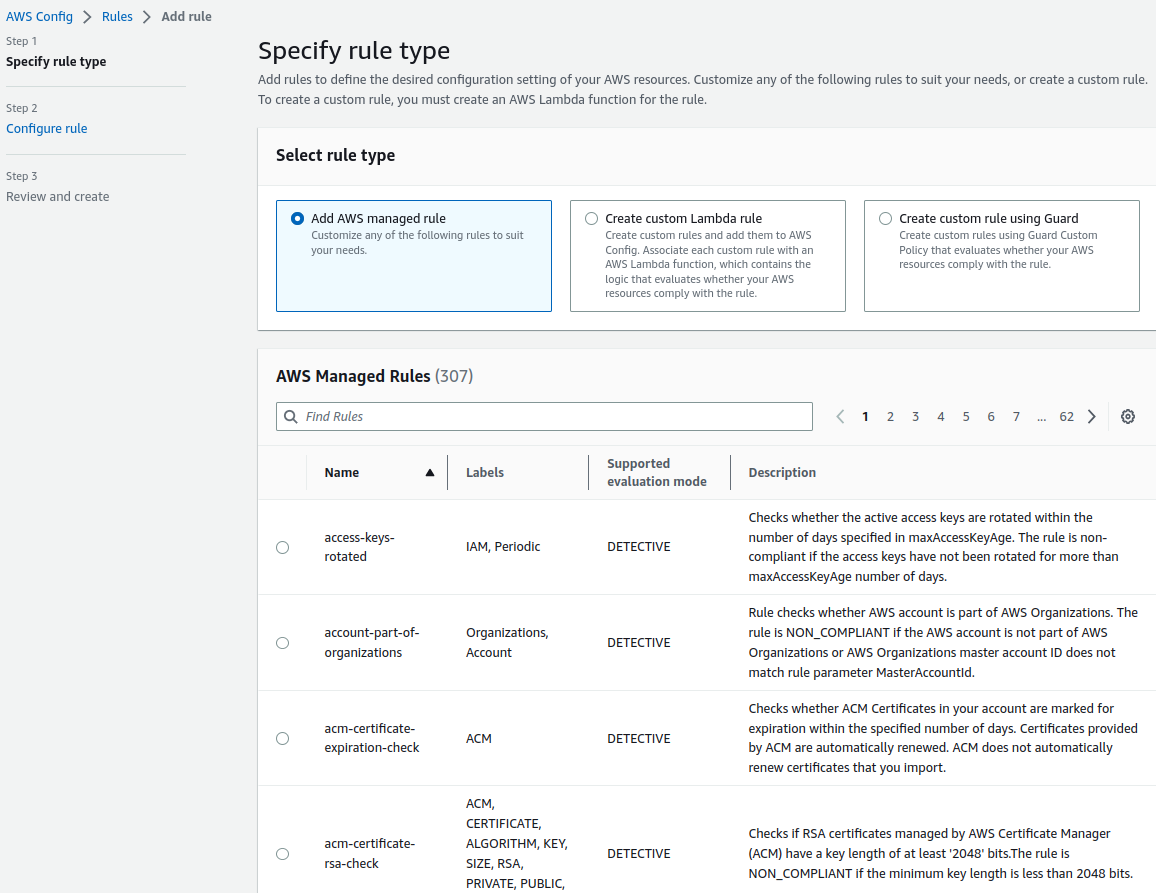Click the previous page arrow in pagination
The image size is (1156, 893).
coord(840,417)
